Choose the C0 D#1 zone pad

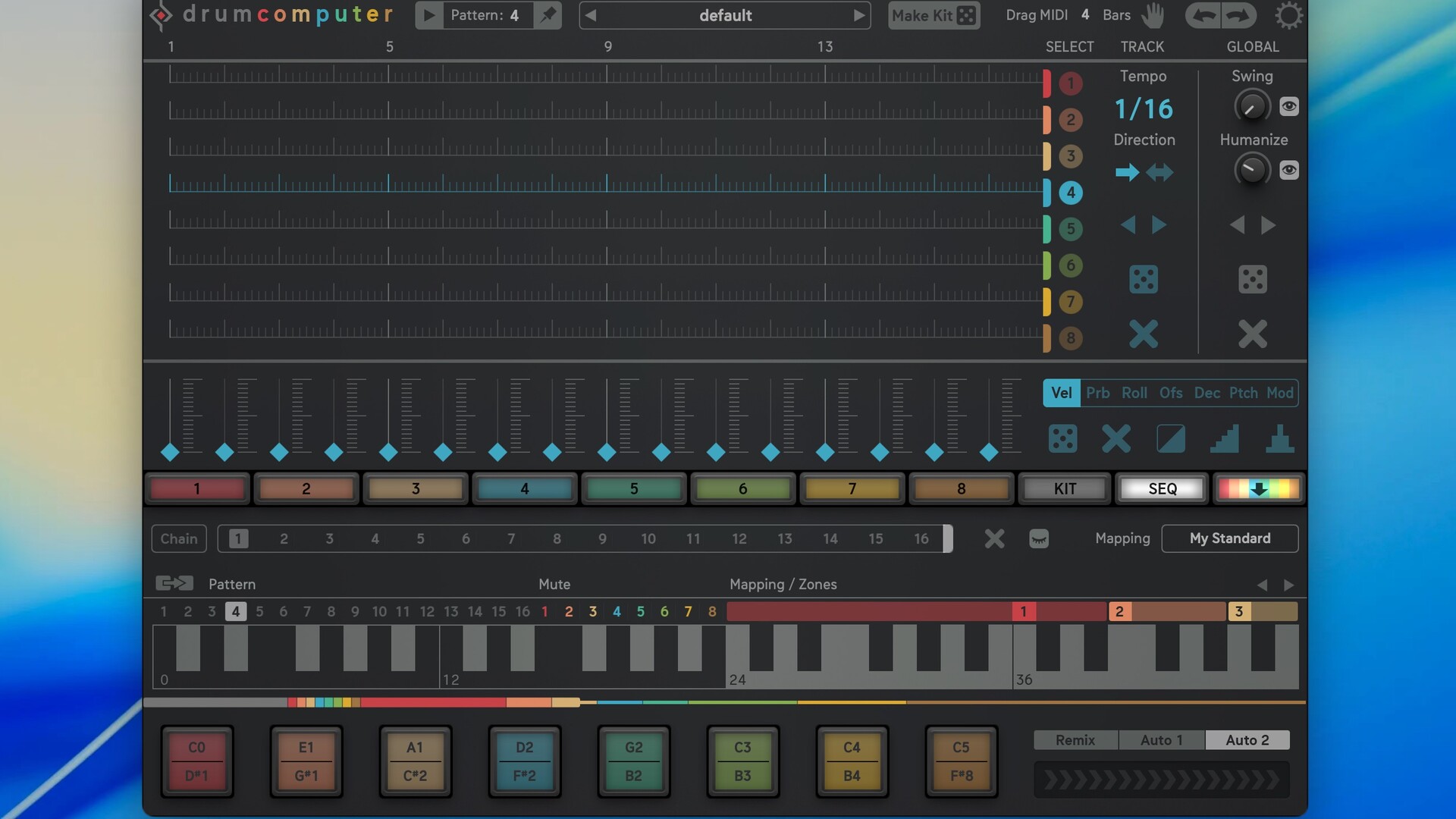[197, 761]
